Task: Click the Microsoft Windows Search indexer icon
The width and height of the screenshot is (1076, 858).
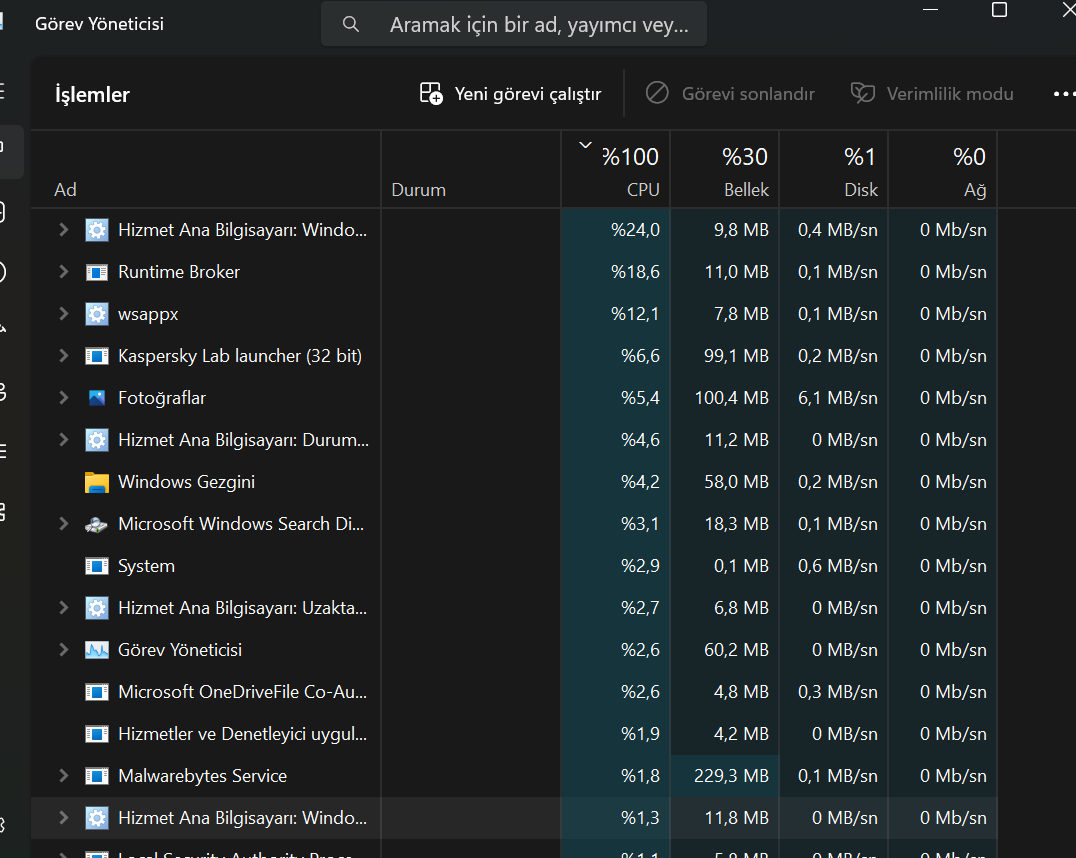Action: [x=97, y=524]
